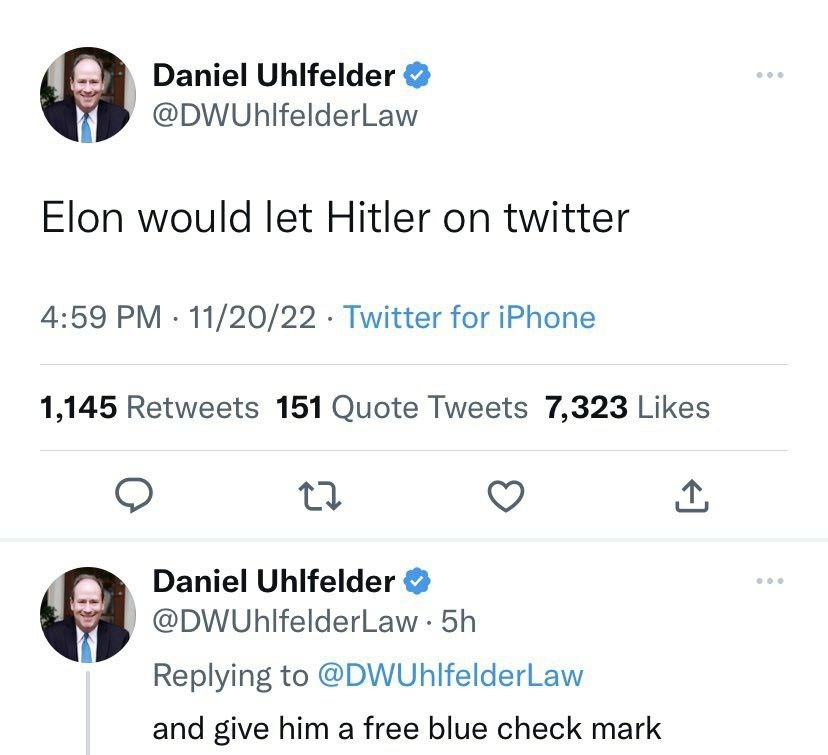This screenshot has height=755, width=828.
Task: Click the 4:59 PM 11/20/22 timestamp
Action: click(178, 318)
